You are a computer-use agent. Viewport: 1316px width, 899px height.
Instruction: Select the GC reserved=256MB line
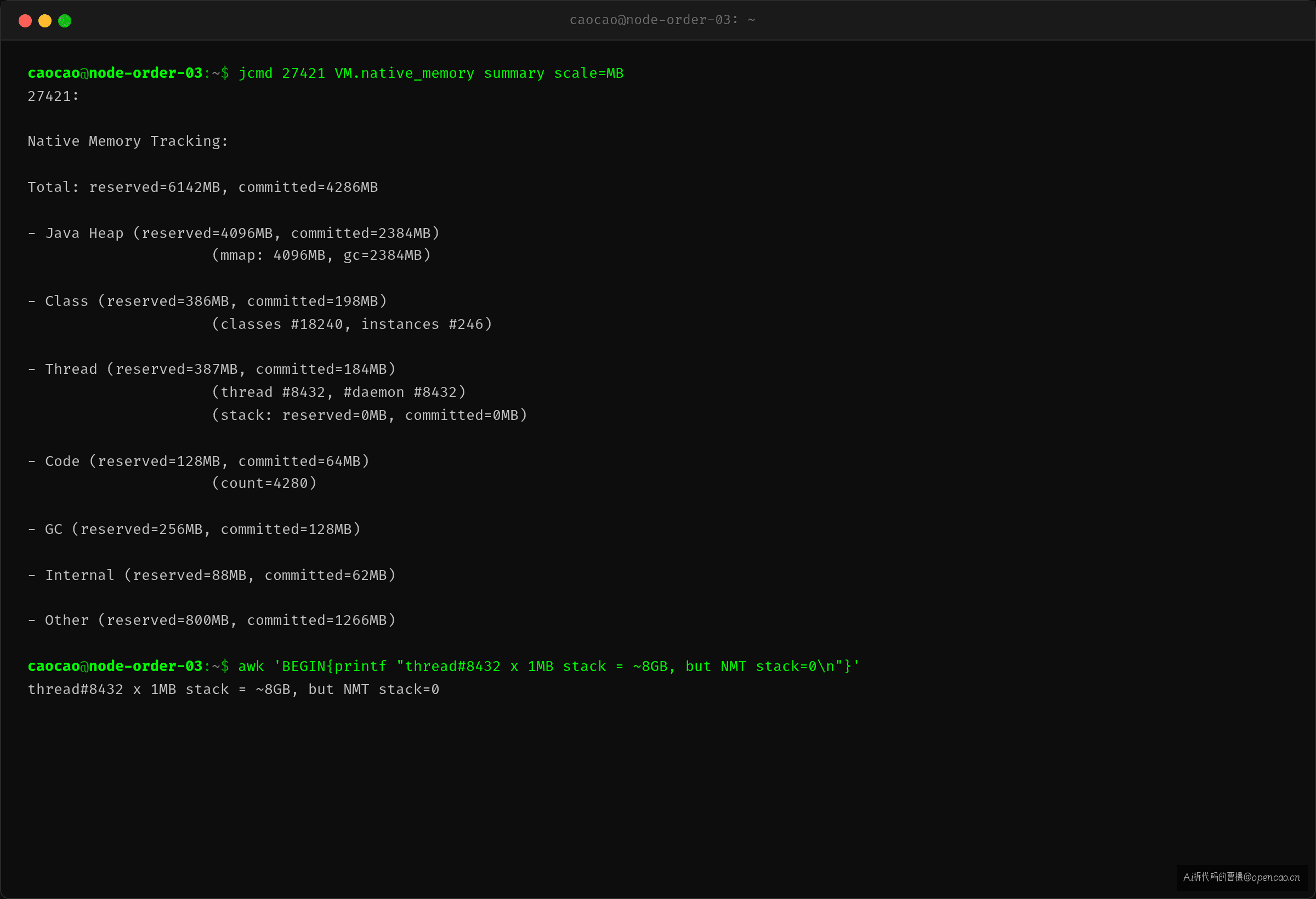[194, 529]
